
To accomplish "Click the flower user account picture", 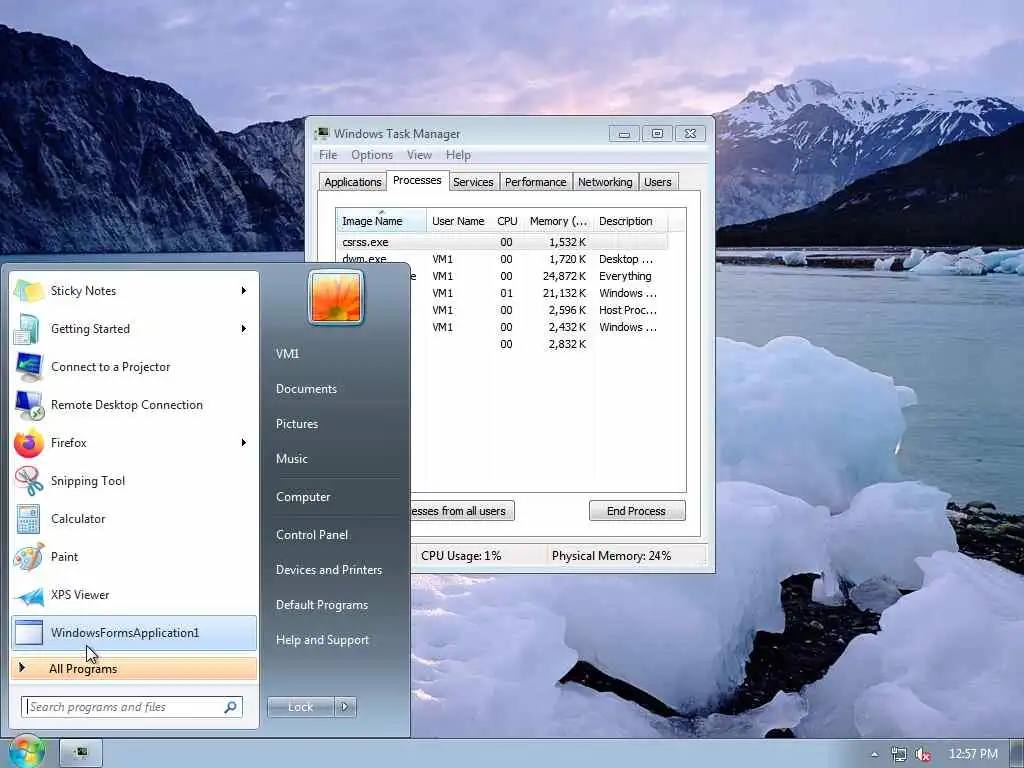I will 336,297.
